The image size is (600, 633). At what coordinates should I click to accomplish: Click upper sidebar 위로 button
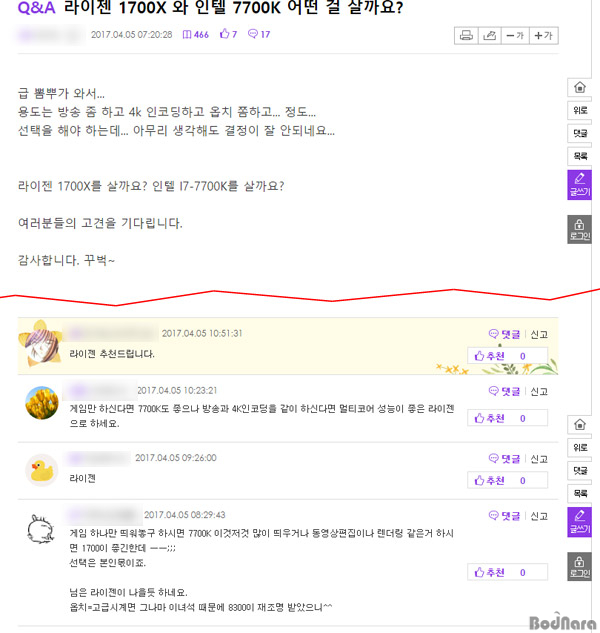click(580, 110)
